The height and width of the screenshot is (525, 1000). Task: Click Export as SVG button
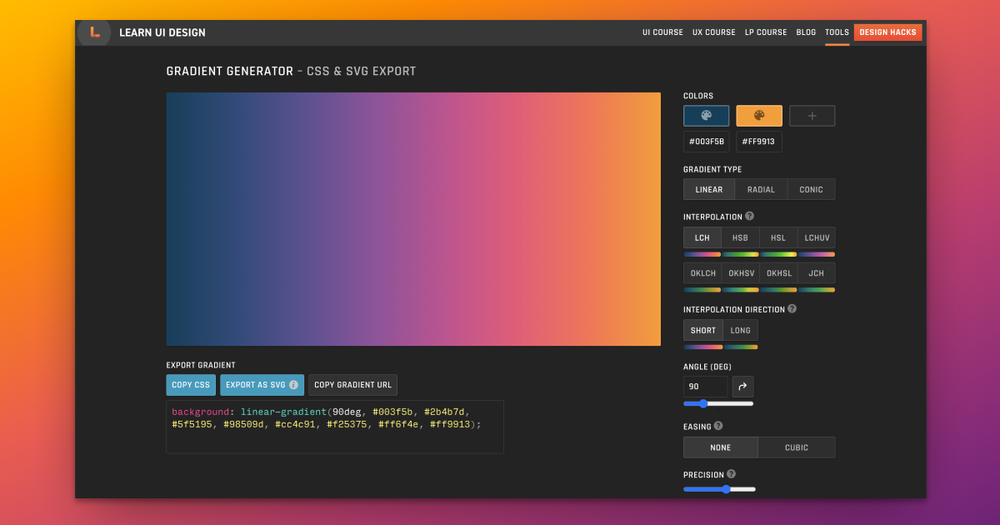click(x=262, y=385)
